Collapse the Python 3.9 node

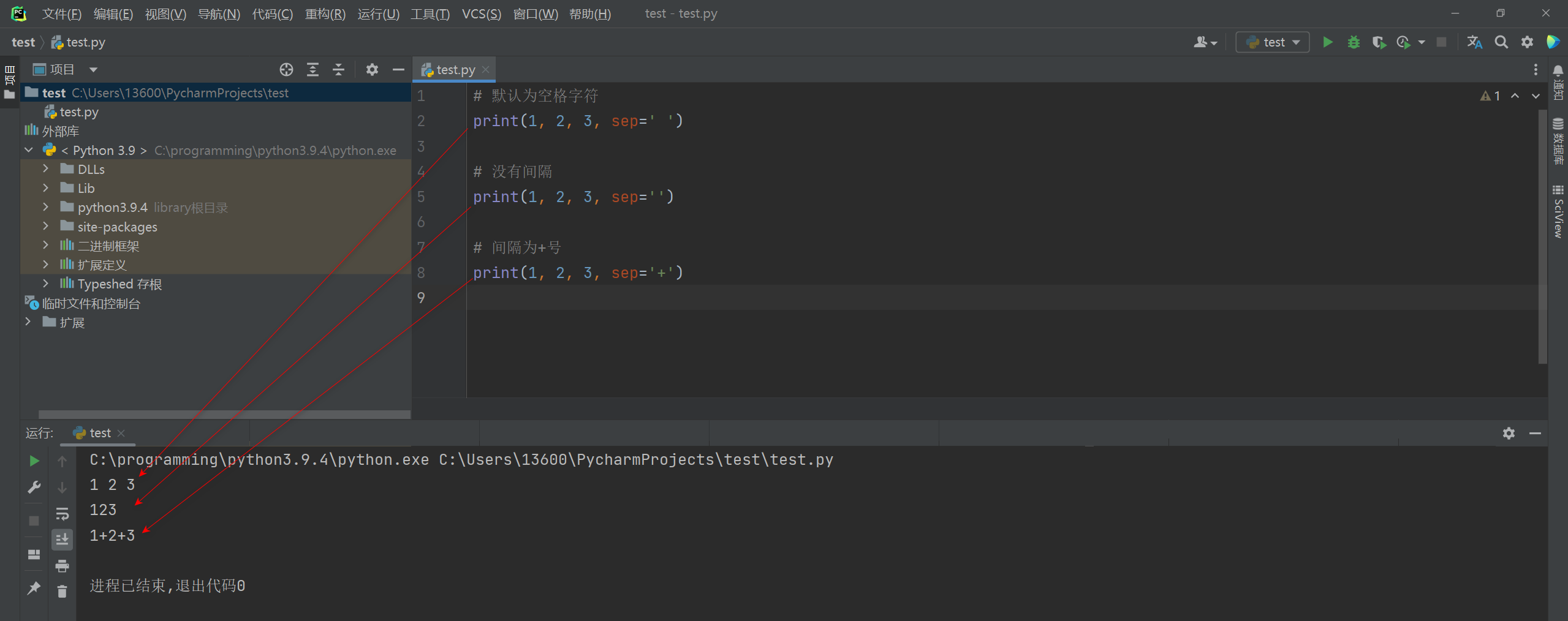pos(29,150)
